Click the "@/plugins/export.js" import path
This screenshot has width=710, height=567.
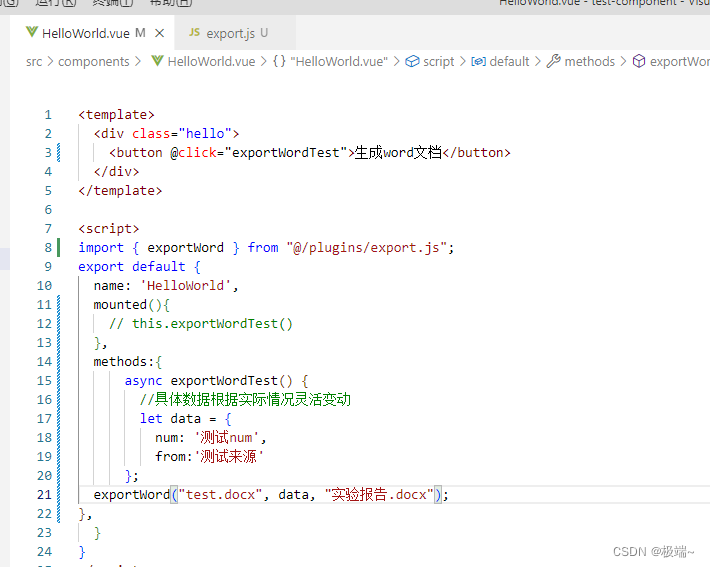click(367, 248)
